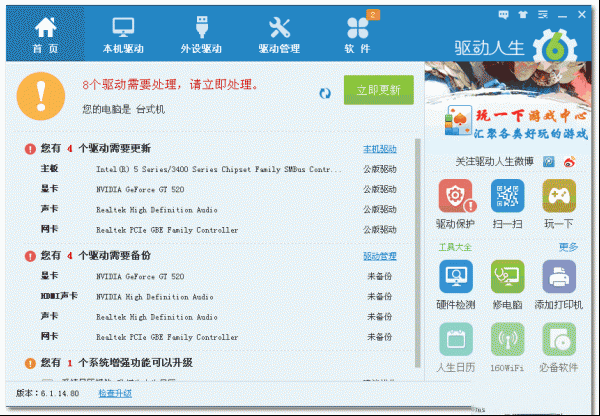The height and width of the screenshot is (416, 600).
Task: Select Realtek High Definition Audio under 需要备份
Action: 218,317
